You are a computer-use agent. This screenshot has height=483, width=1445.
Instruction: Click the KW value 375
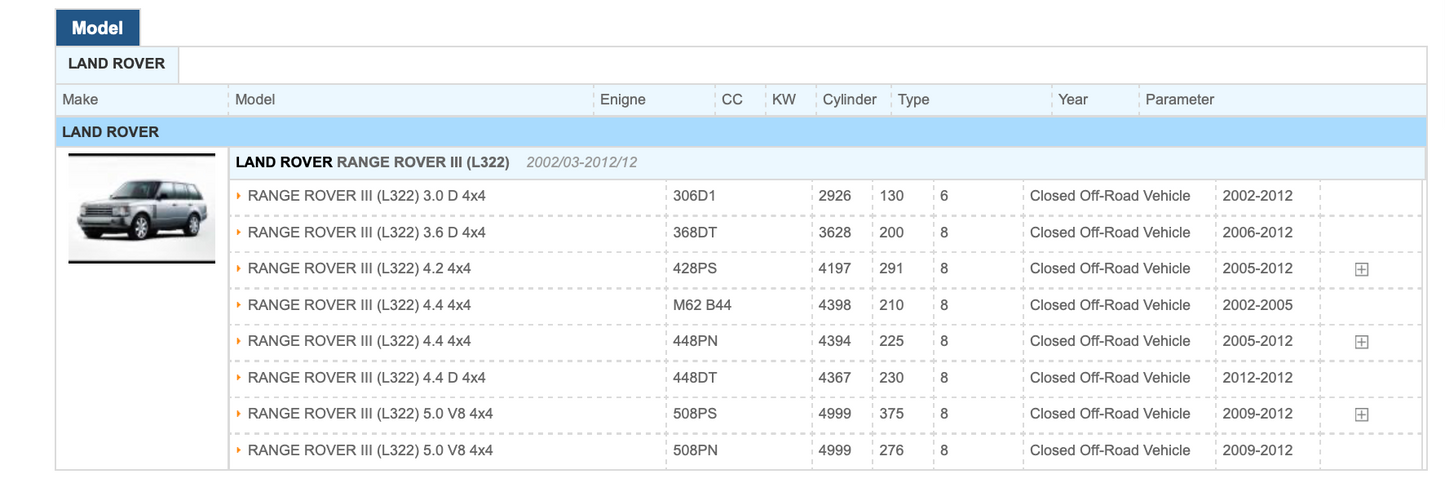(892, 414)
